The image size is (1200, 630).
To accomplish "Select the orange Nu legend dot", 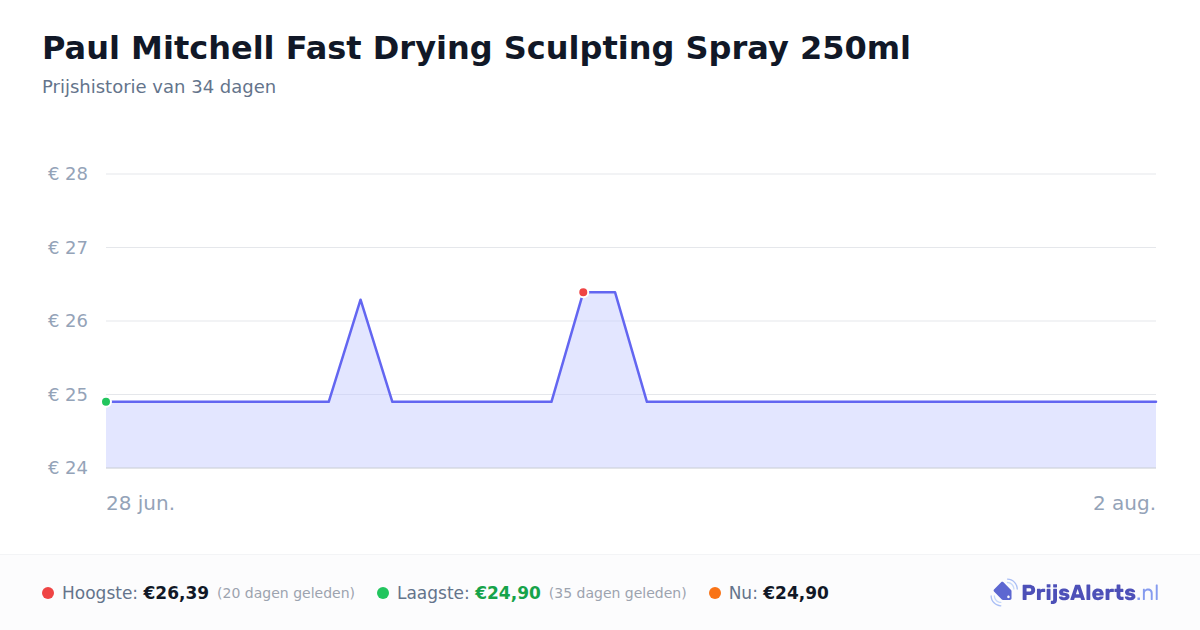I will coord(715,593).
